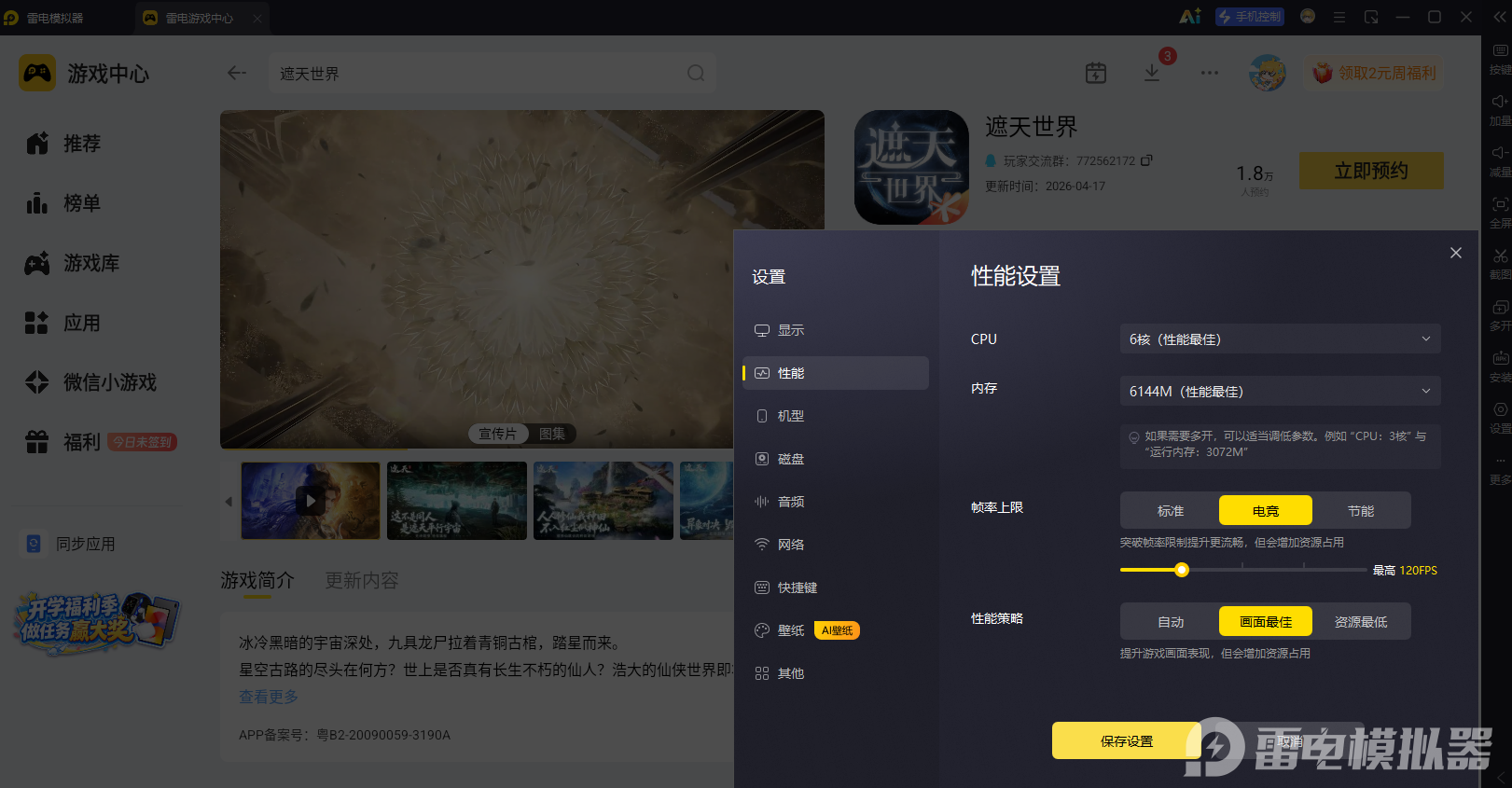Click the frame rate FPS slider handle
1512x788 pixels.
tap(1182, 570)
